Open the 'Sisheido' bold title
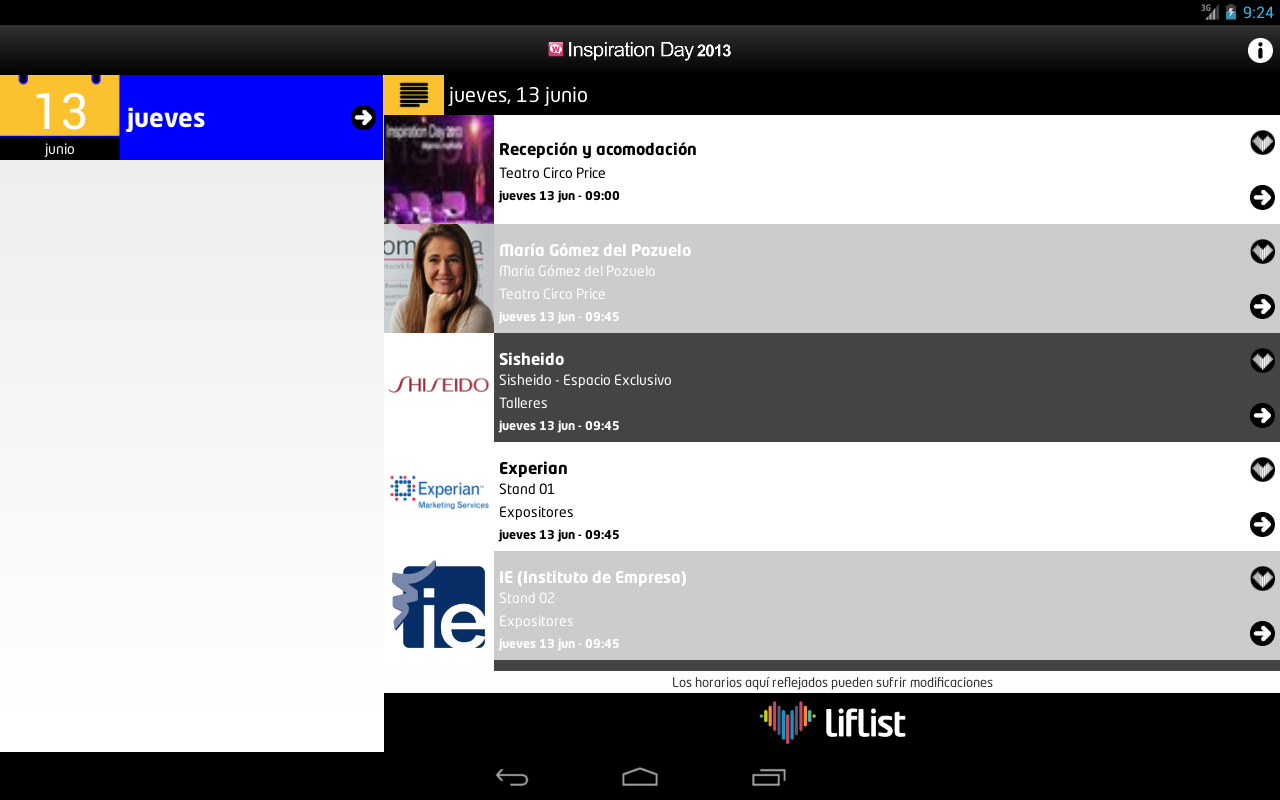This screenshot has width=1280, height=800. [x=531, y=359]
